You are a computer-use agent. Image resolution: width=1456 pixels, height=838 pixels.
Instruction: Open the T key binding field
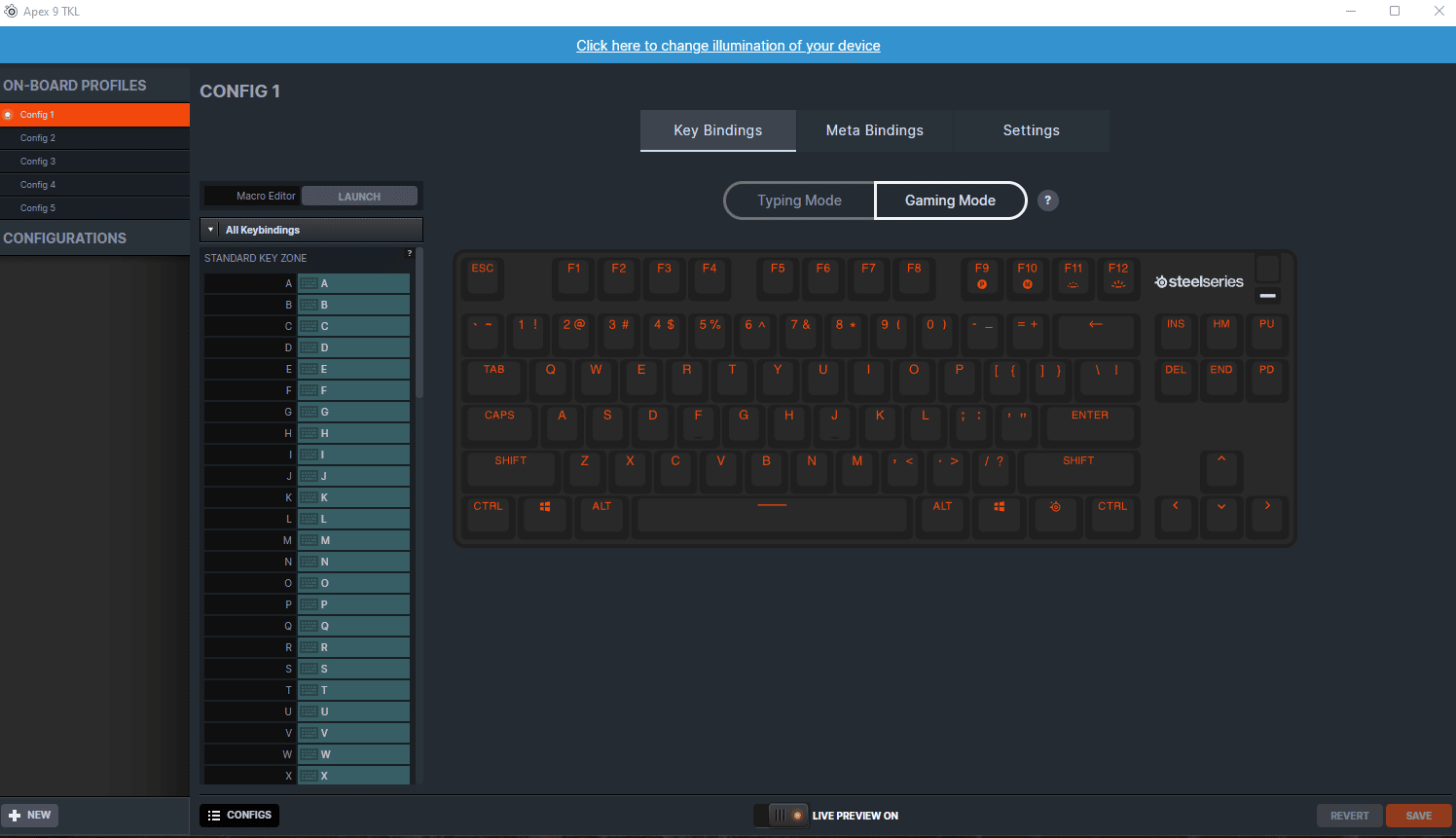tap(353, 690)
